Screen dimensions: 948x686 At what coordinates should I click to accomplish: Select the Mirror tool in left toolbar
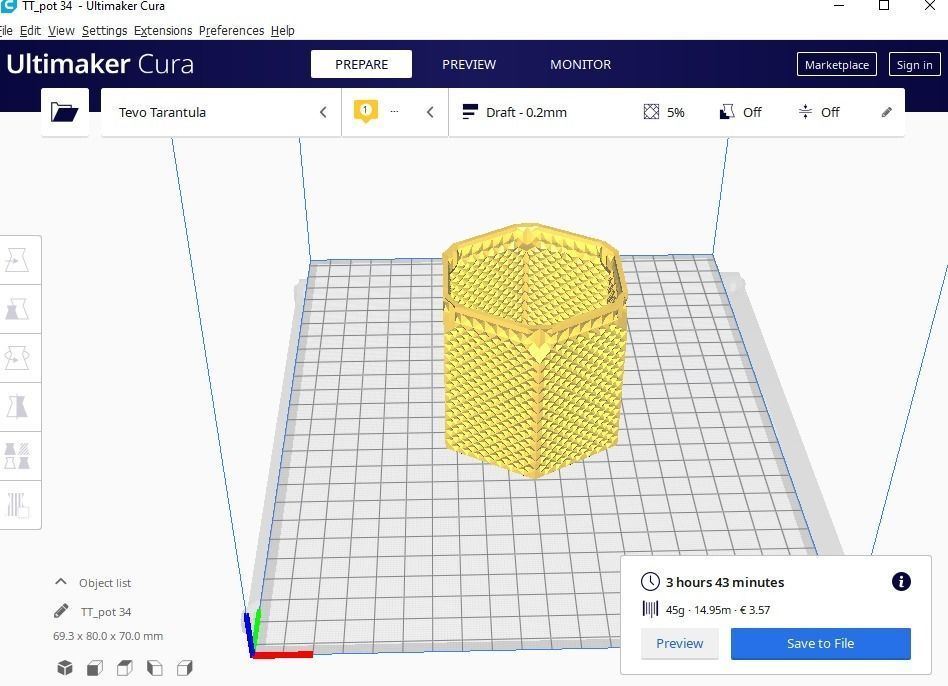tap(18, 407)
